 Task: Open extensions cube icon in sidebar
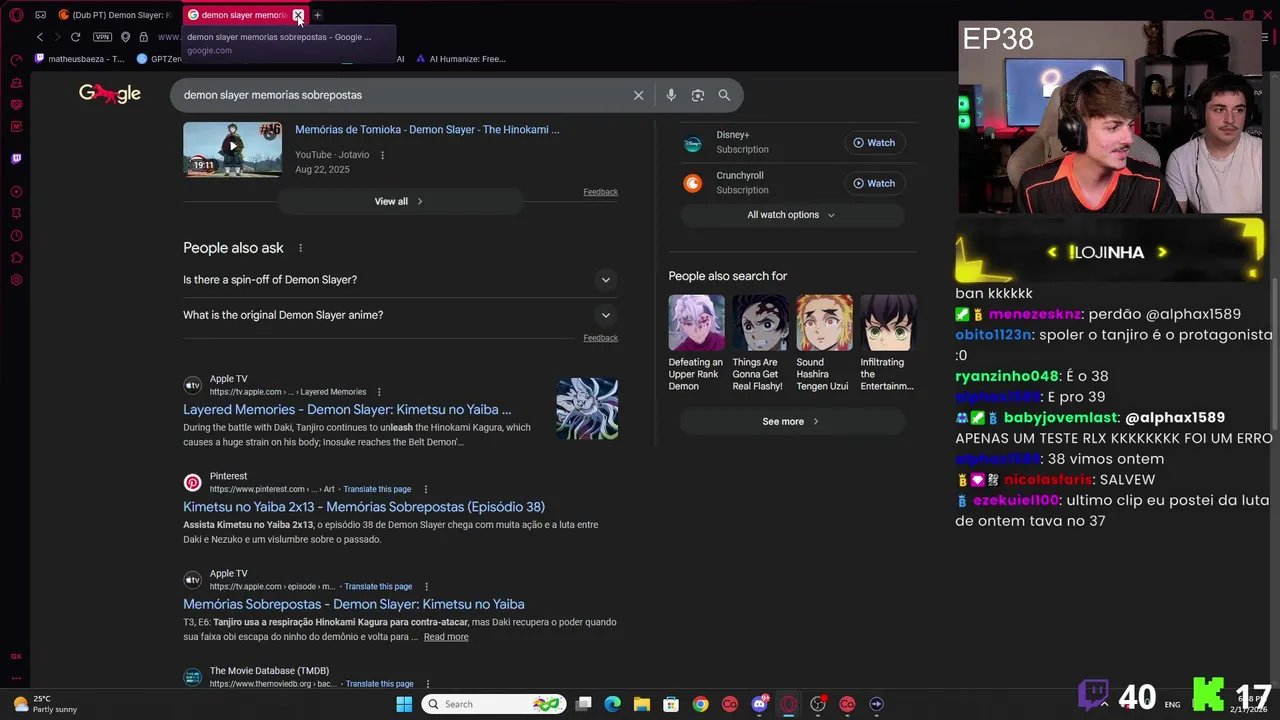tap(16, 258)
